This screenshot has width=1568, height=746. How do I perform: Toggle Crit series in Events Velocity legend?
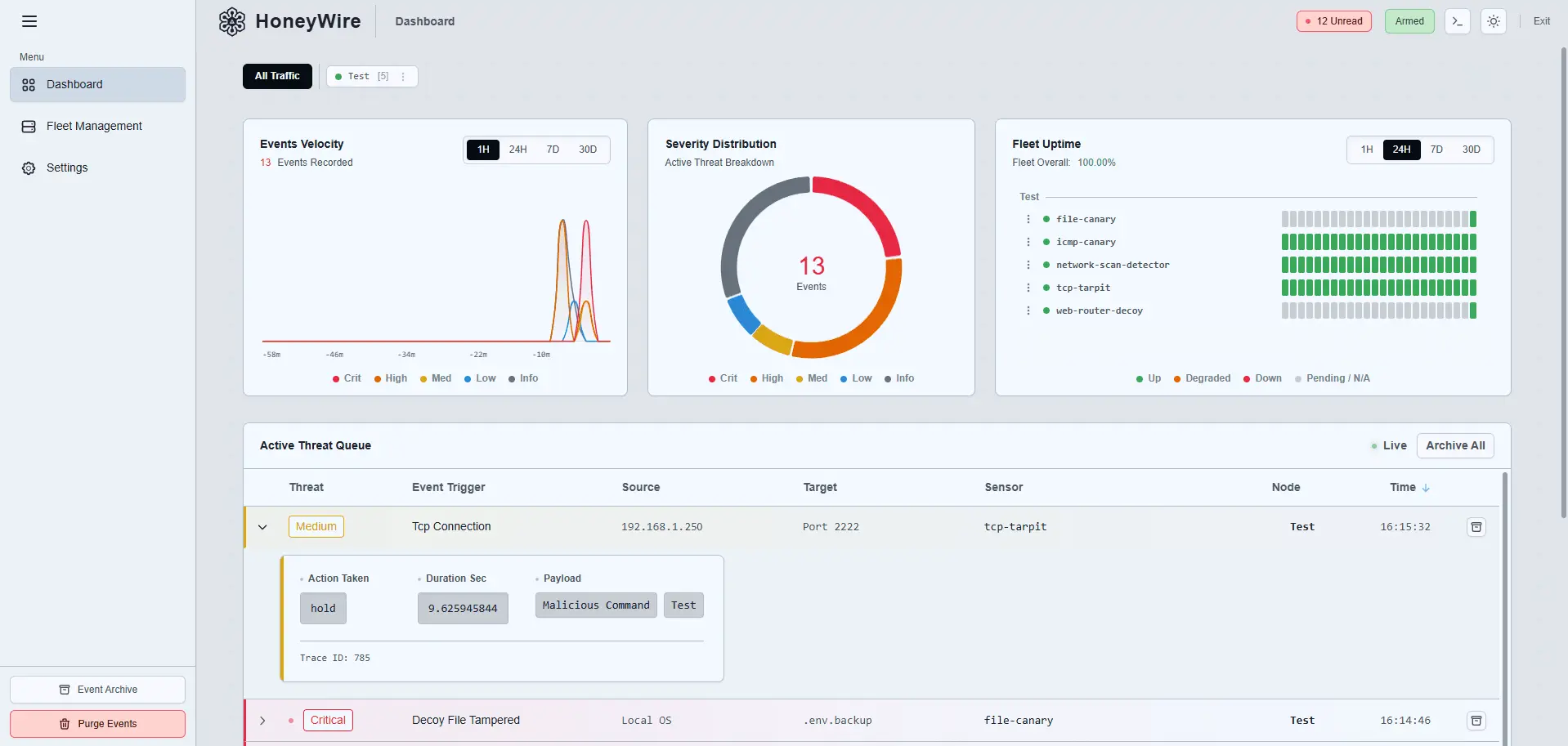[x=347, y=378]
